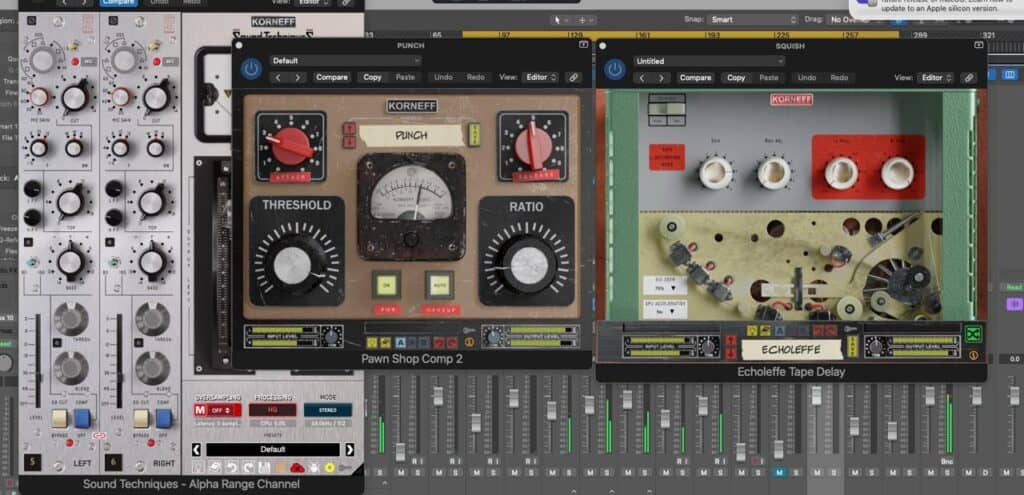Click the red channel link icon in Sound Techniques
1024x495 pixels.
pos(99,434)
